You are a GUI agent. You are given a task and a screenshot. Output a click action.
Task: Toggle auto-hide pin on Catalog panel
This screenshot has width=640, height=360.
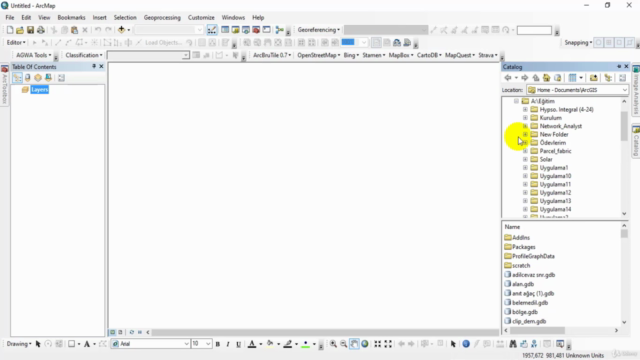[619, 67]
